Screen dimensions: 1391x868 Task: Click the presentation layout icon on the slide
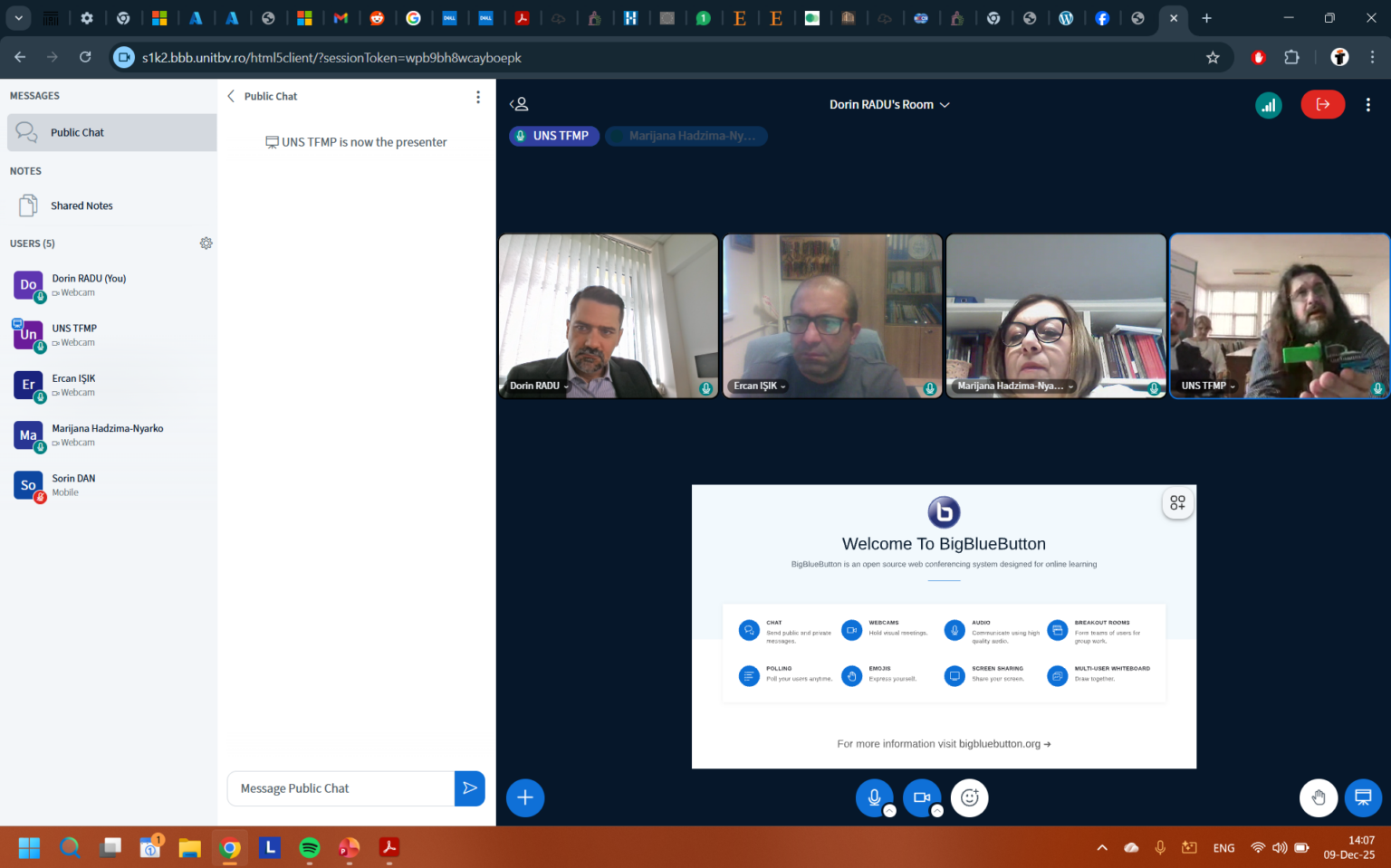pyautogui.click(x=1177, y=503)
